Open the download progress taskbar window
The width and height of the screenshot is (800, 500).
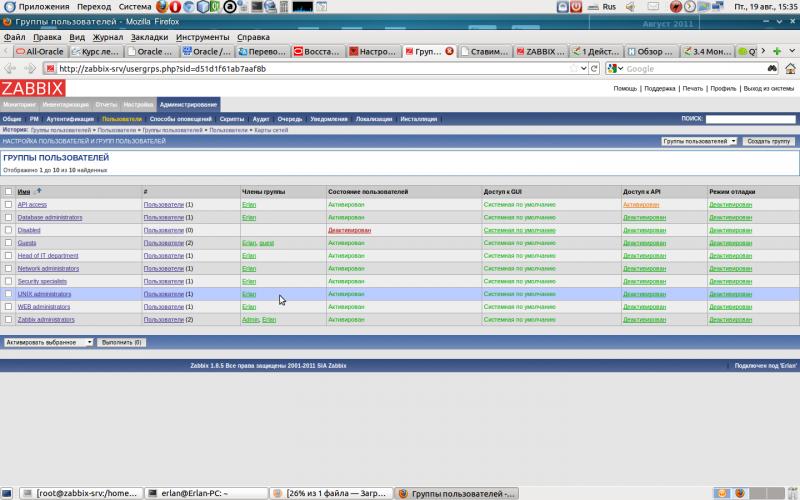331,493
